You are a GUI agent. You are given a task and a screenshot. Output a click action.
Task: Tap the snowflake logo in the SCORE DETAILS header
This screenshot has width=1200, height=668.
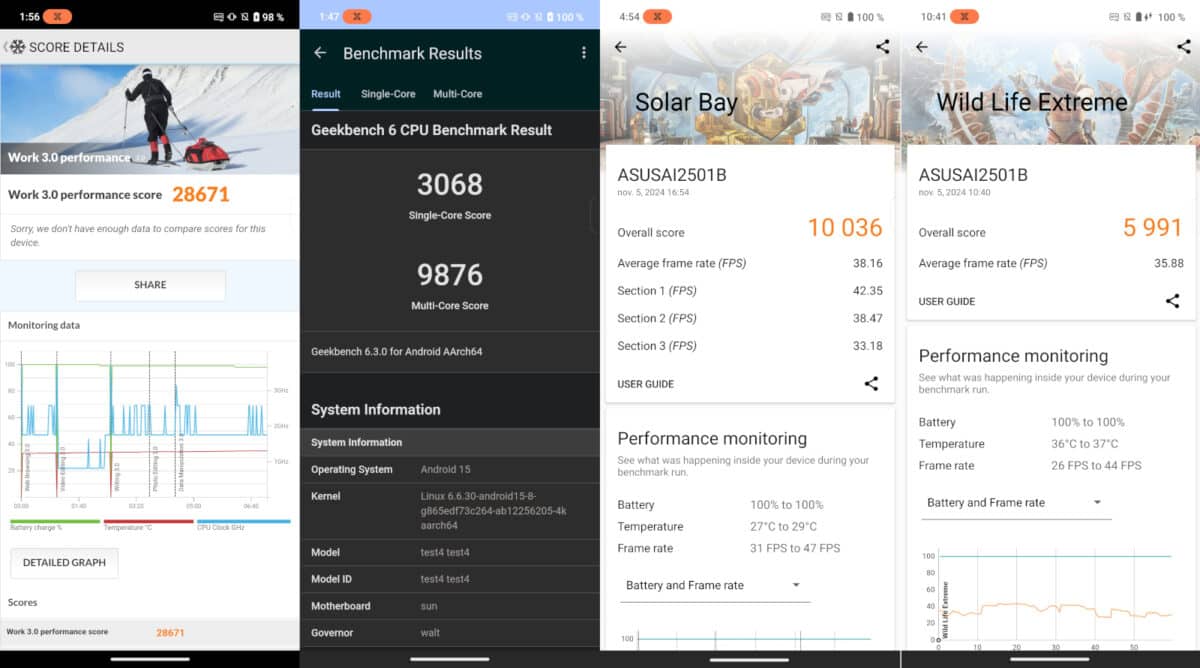18,47
